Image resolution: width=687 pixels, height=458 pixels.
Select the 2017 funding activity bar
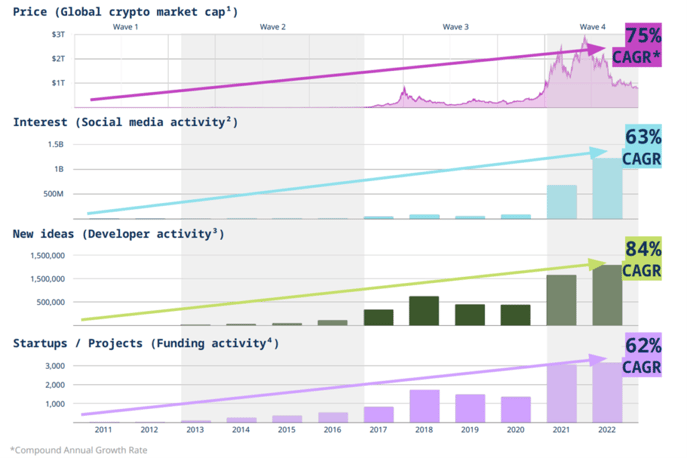click(x=379, y=415)
